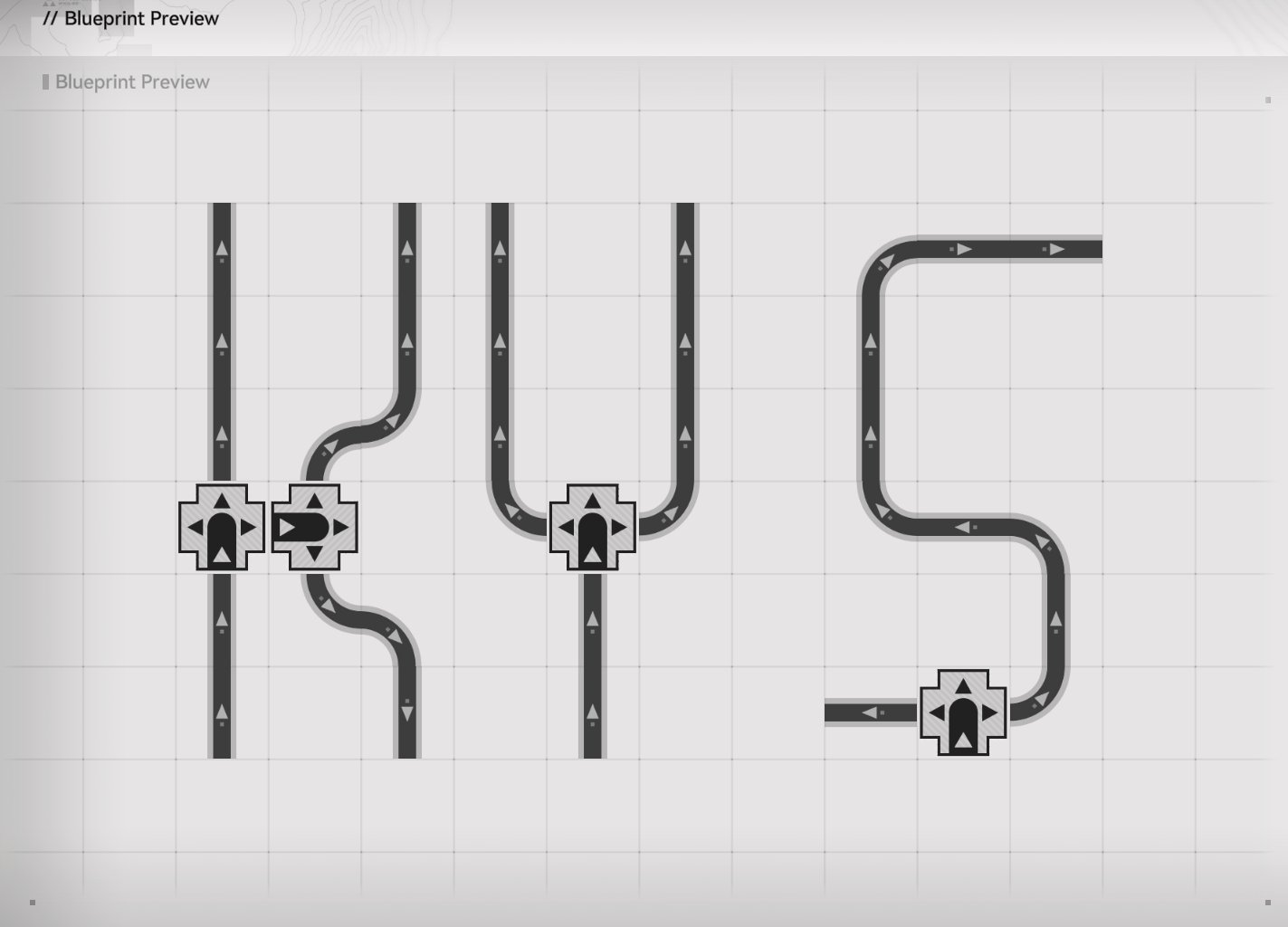Select the junction joining the U-shaped belt
1288x927 pixels.
pos(592,527)
